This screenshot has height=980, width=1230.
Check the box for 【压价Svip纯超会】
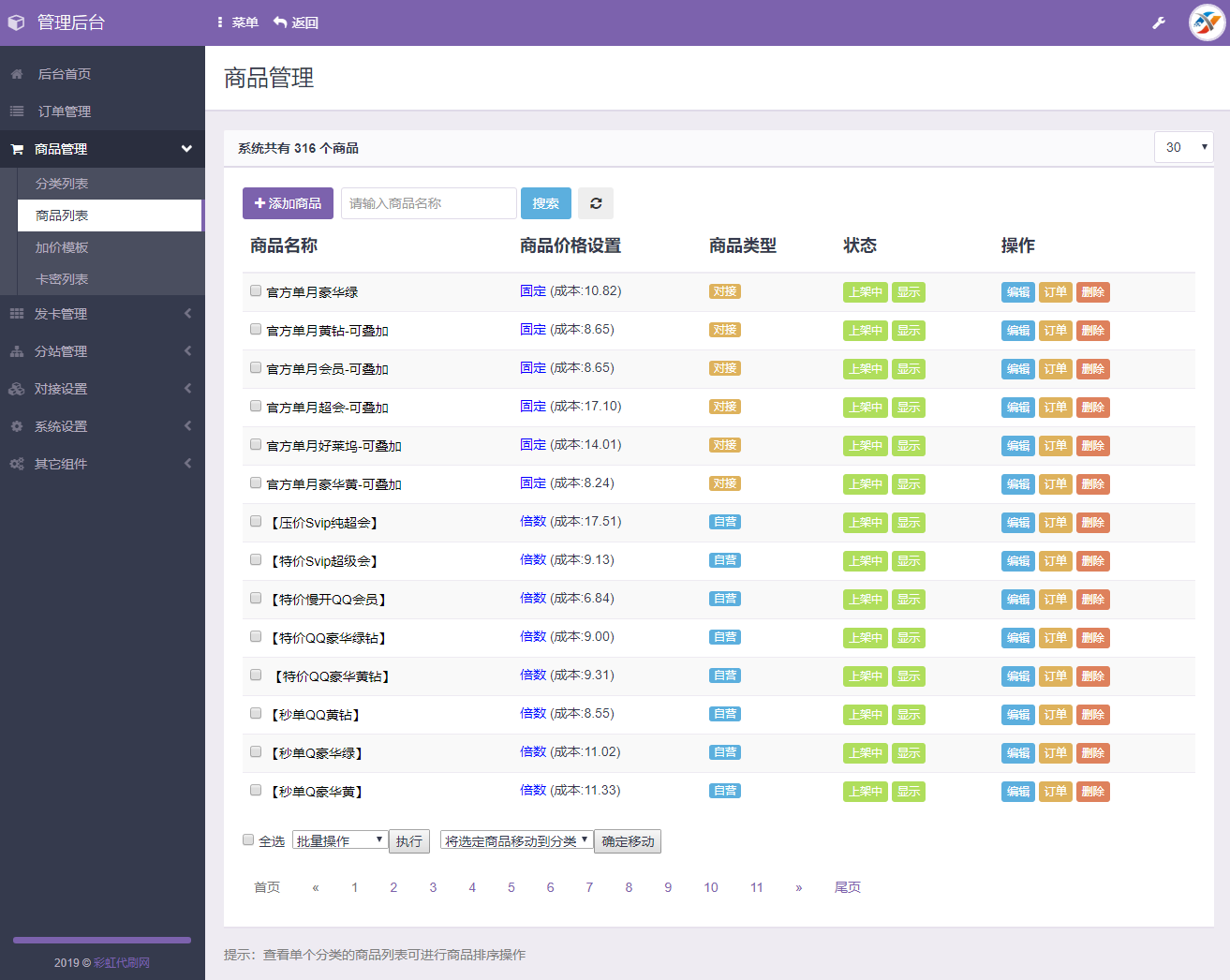pos(256,521)
